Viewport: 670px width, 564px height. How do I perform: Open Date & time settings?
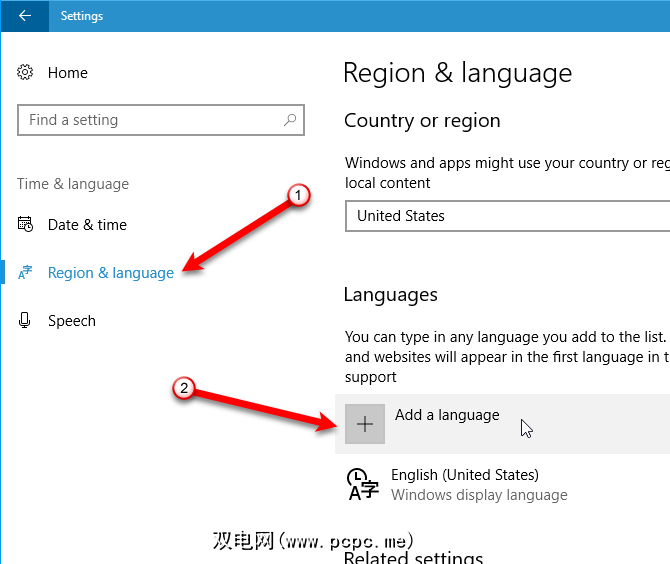coord(87,224)
